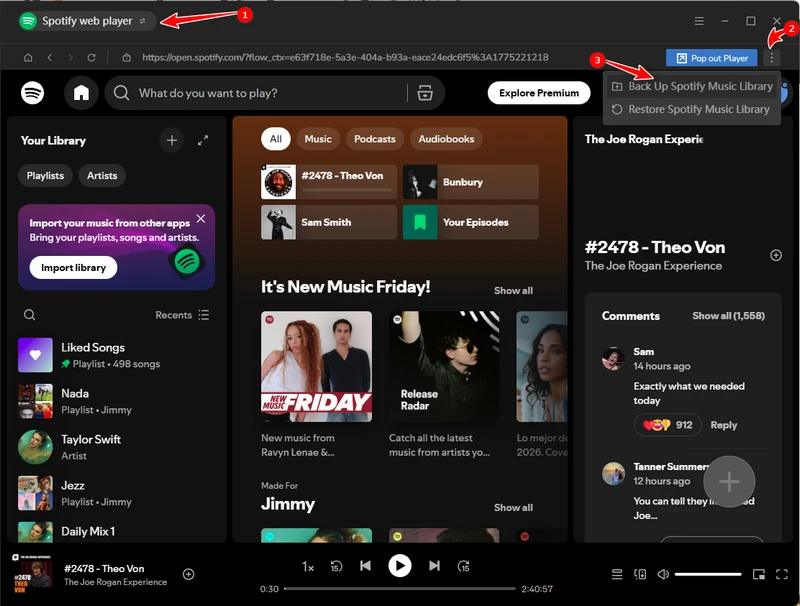The width and height of the screenshot is (800, 606).
Task: Change the 1x playback speed
Action: tap(308, 567)
